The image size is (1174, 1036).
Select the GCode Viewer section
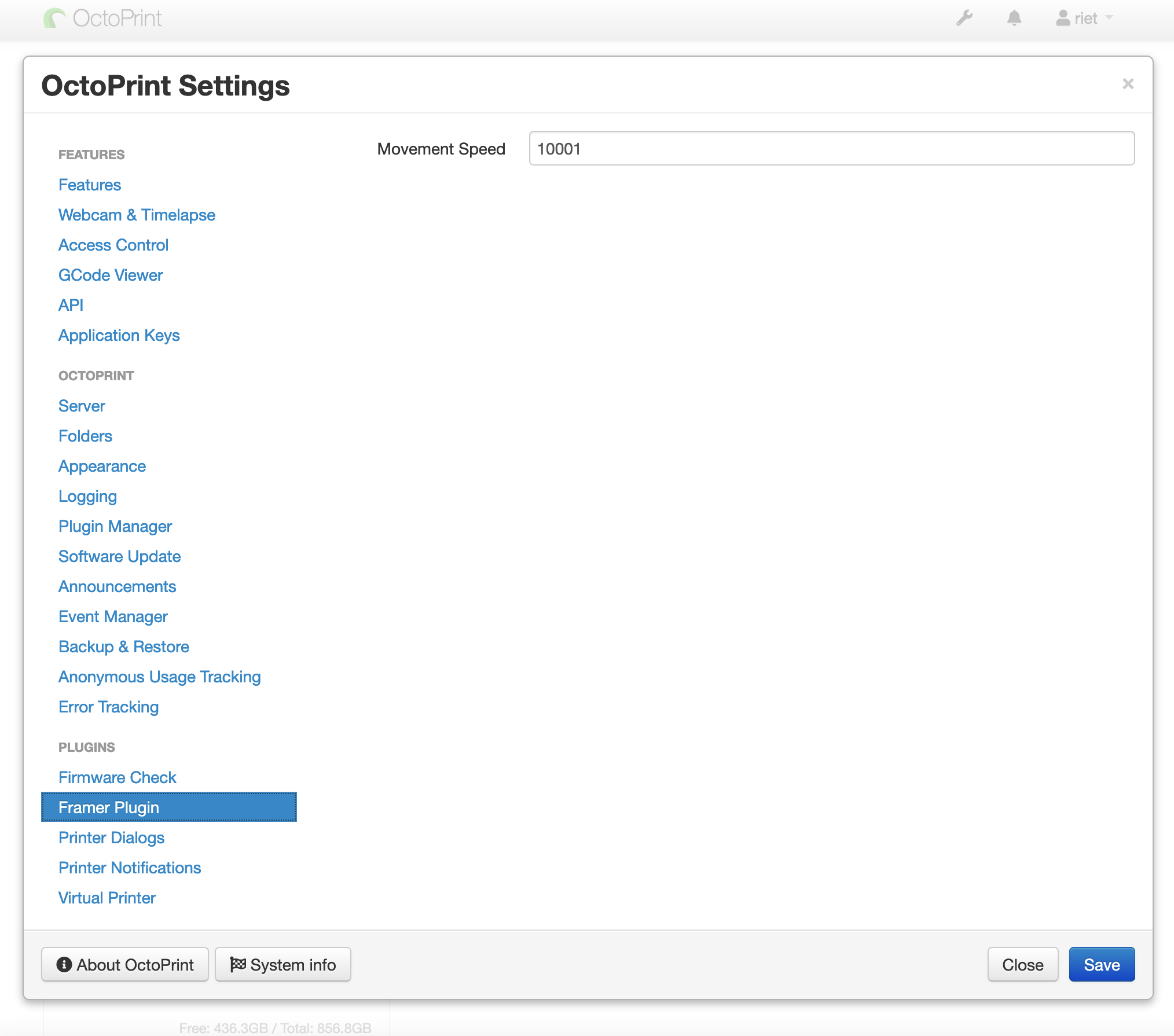(x=111, y=275)
